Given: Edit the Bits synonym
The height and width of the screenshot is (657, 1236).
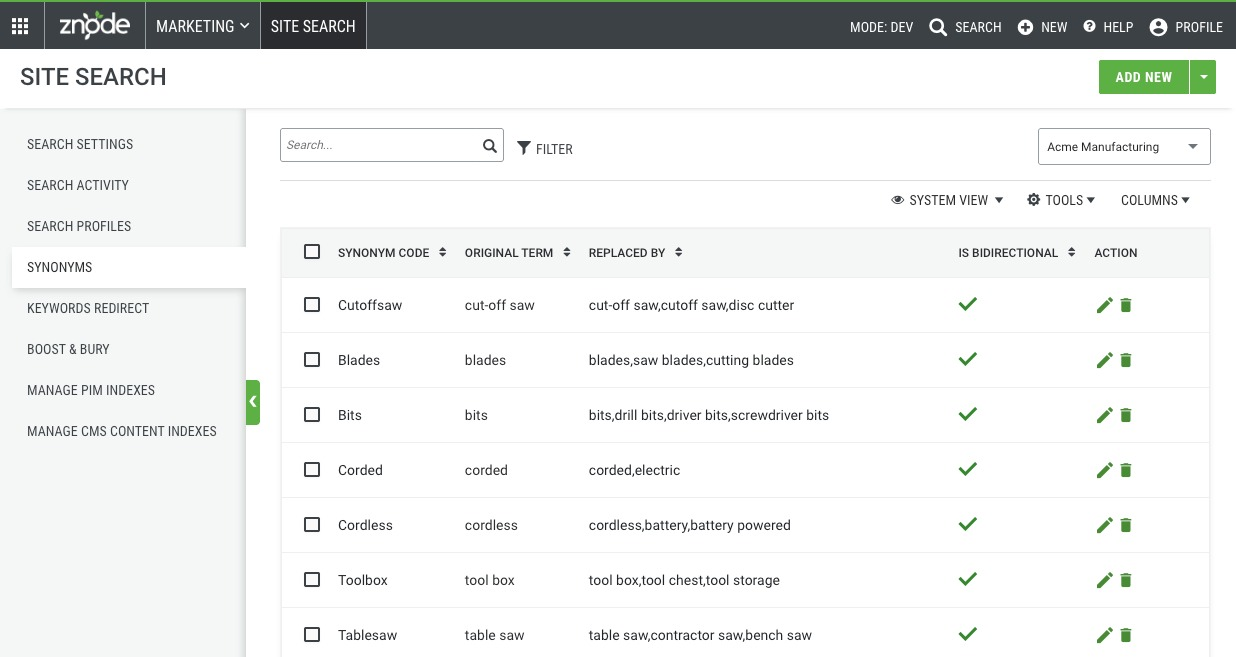Looking at the screenshot, I should click(x=1105, y=415).
